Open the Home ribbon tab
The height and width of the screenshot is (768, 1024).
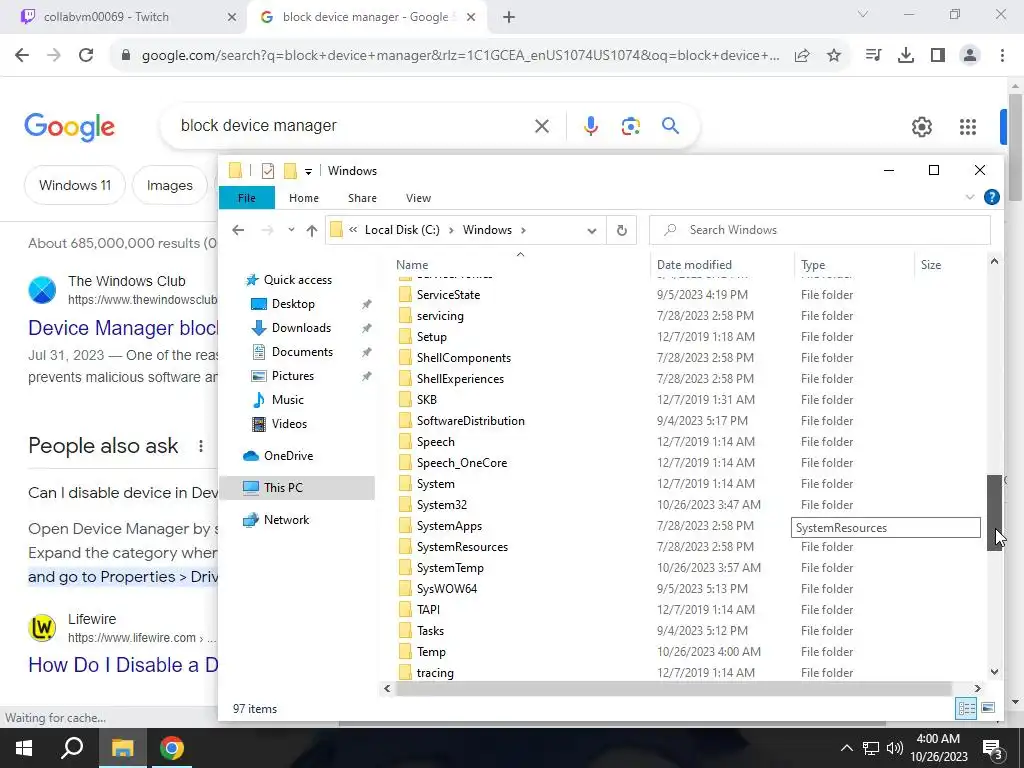[304, 198]
